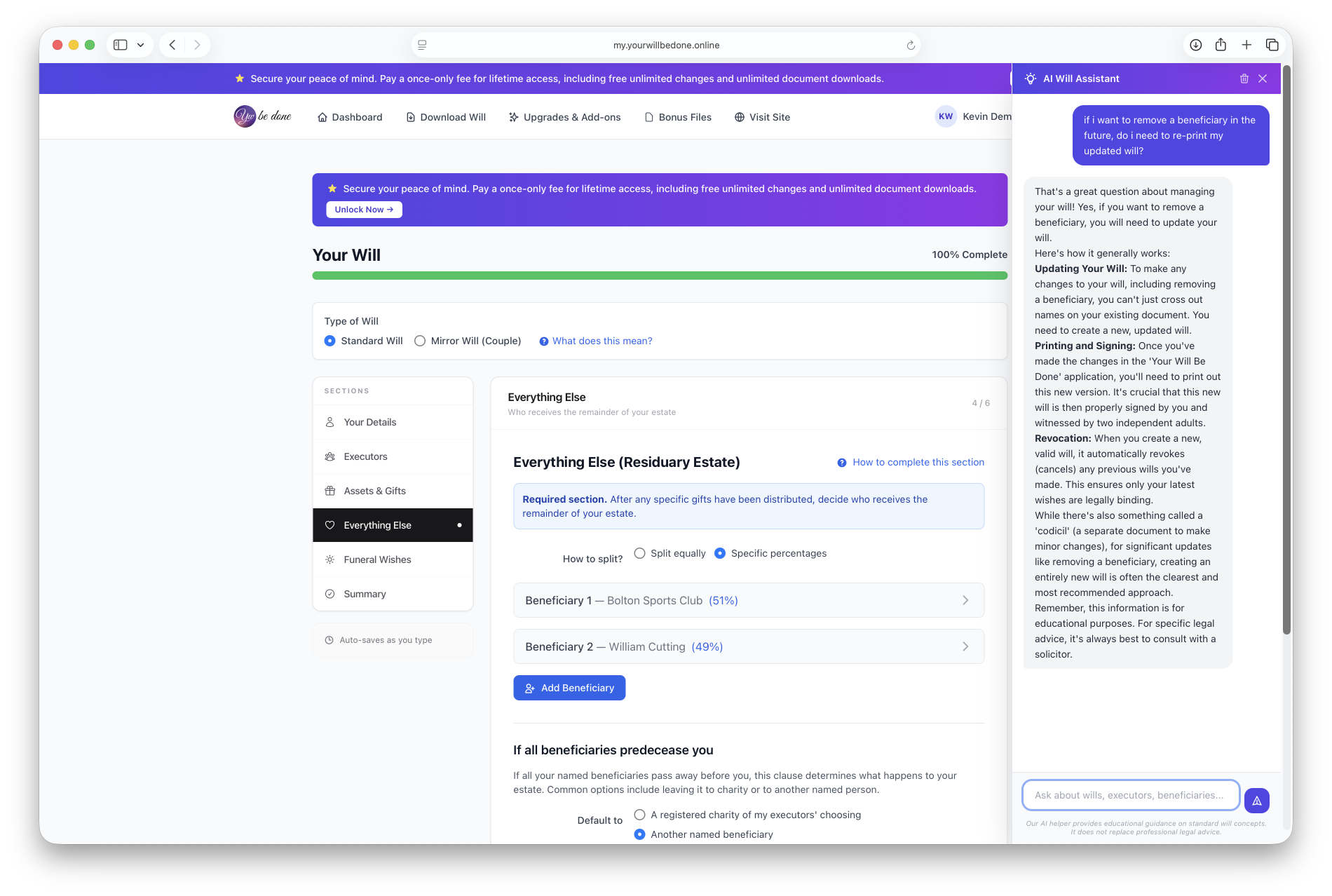Click the (49%) percentage text
The height and width of the screenshot is (896, 1332).
707,646
